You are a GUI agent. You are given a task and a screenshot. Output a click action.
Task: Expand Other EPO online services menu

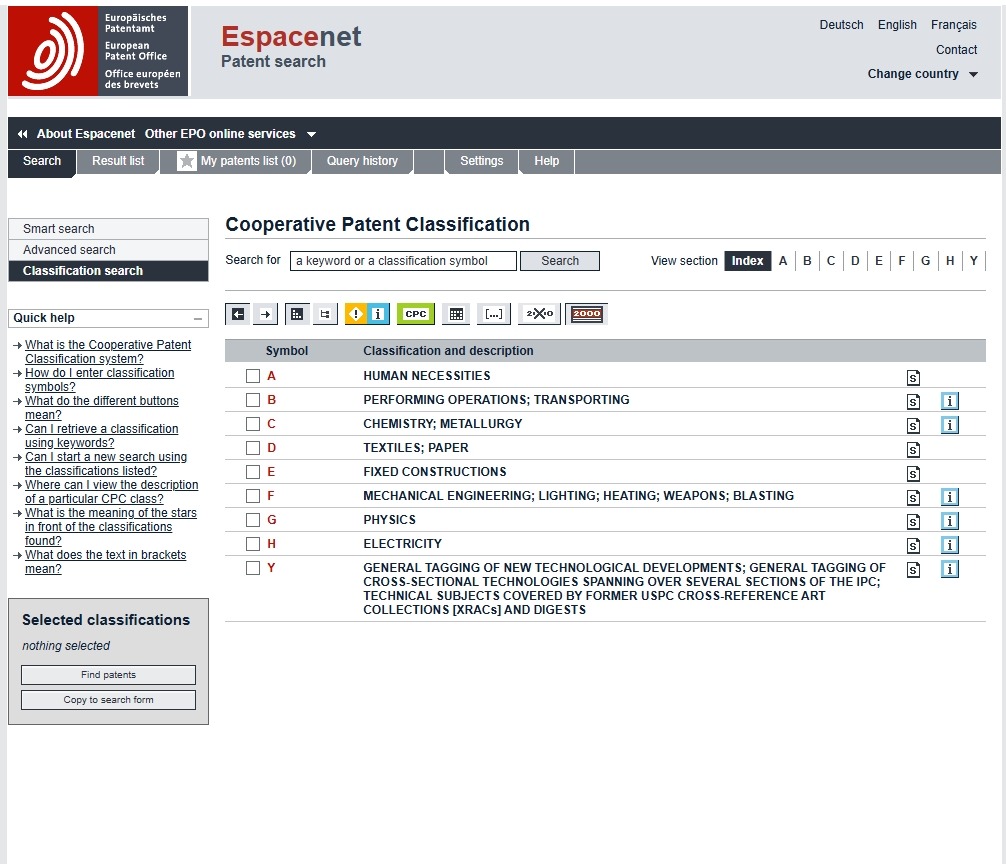click(230, 134)
